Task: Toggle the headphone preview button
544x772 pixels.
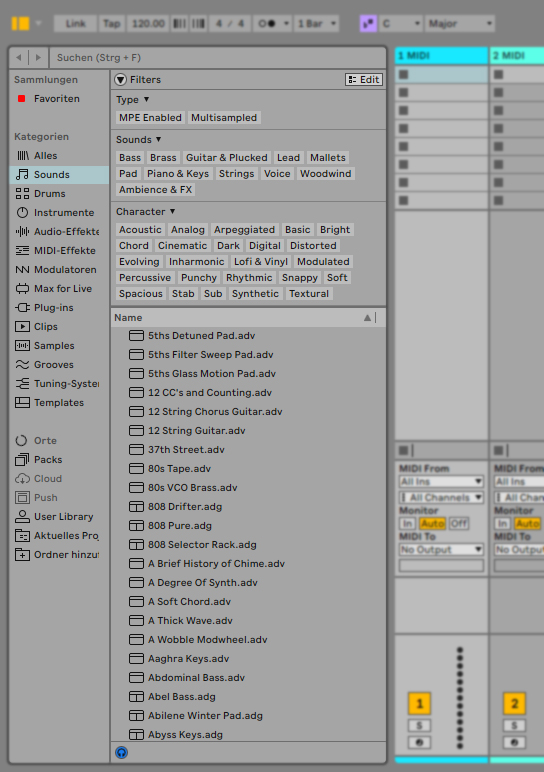Action: pyautogui.click(x=122, y=752)
